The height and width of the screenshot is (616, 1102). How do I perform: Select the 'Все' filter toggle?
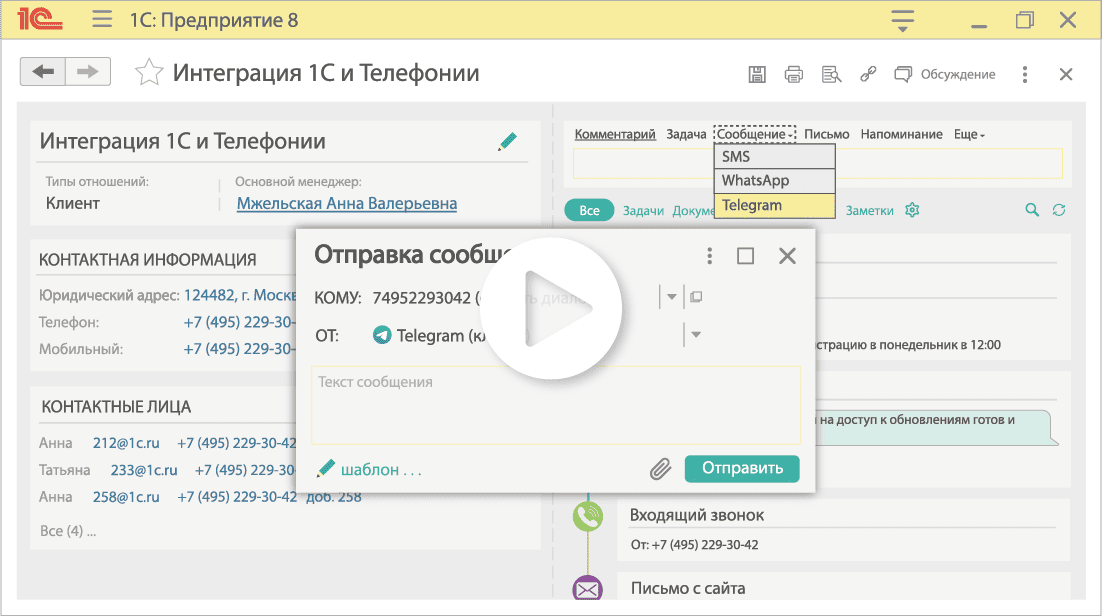pos(589,210)
